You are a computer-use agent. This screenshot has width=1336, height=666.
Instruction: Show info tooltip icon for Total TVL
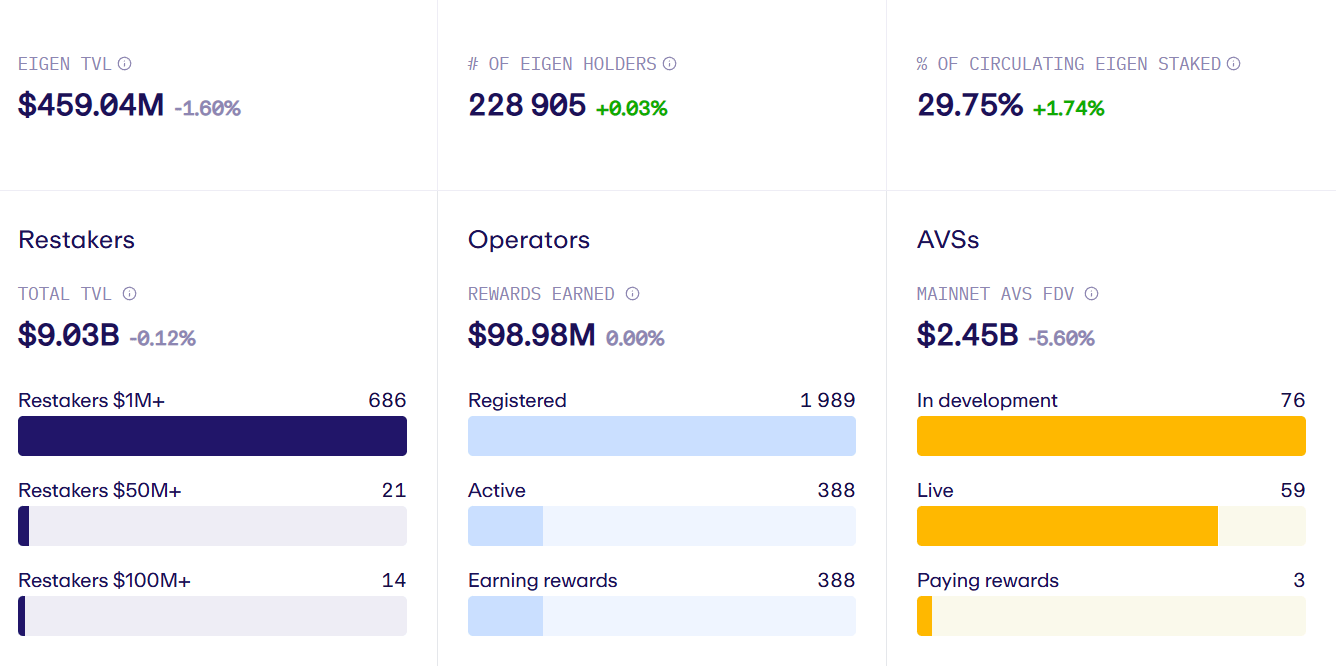[x=129, y=294]
